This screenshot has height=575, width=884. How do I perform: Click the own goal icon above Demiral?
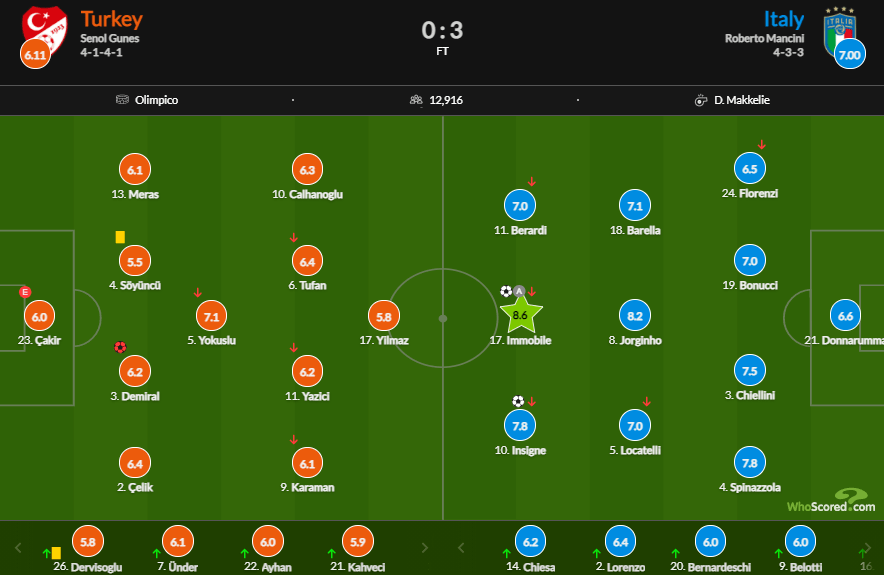point(120,347)
